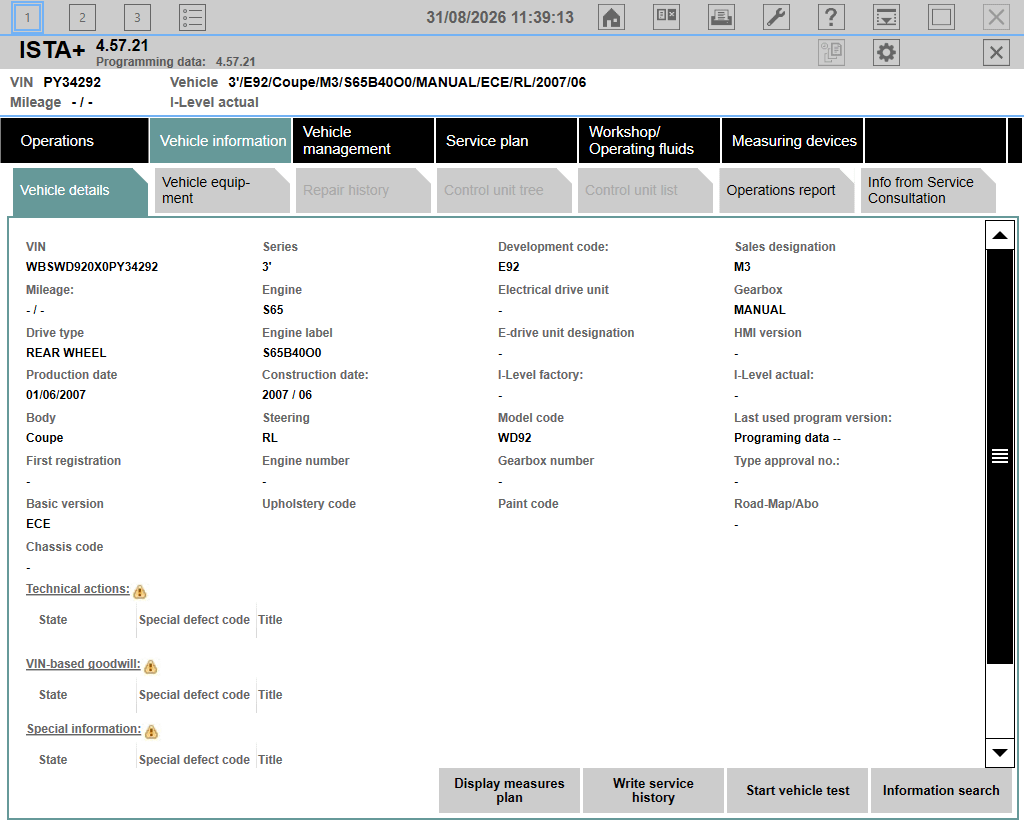Open Info from Service Consultation subtab
This screenshot has height=823, width=1024.
coord(928,191)
